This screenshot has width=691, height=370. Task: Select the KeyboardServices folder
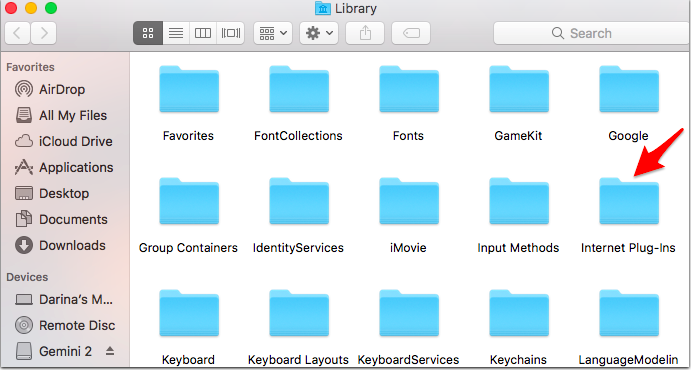click(409, 313)
